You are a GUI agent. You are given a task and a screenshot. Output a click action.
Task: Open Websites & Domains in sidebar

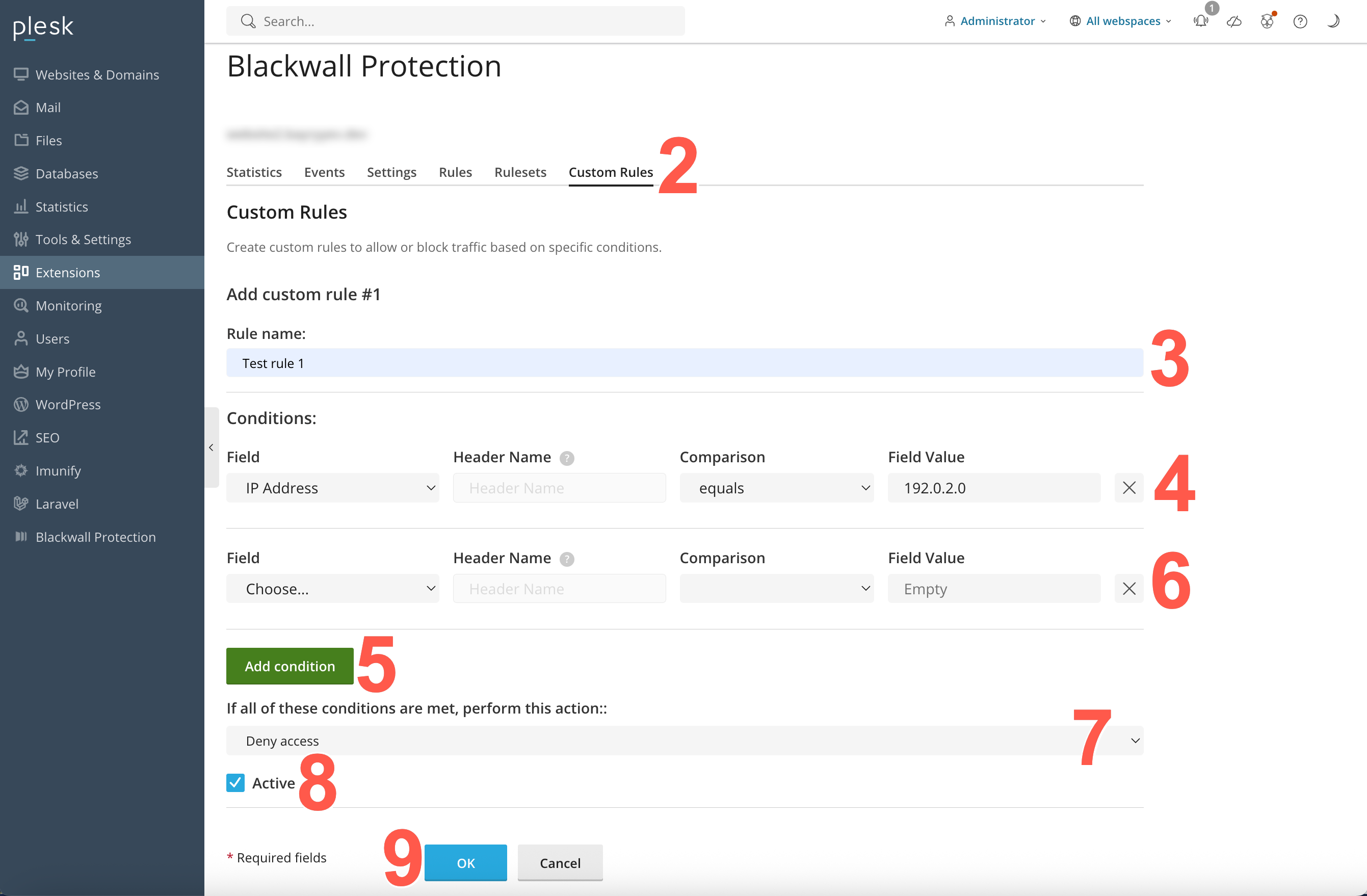(x=102, y=74)
